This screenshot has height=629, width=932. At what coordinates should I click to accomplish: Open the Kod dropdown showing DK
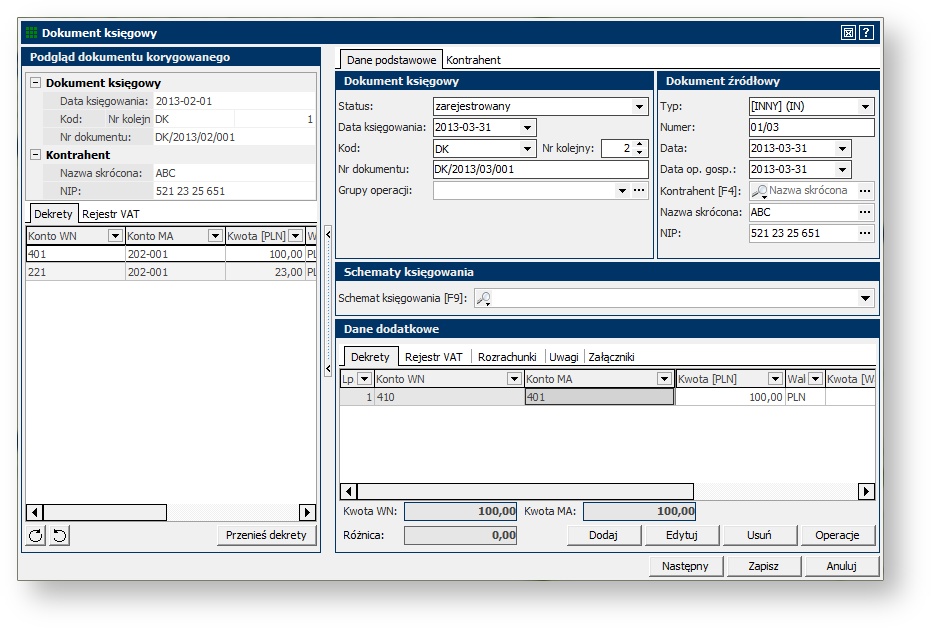527,149
